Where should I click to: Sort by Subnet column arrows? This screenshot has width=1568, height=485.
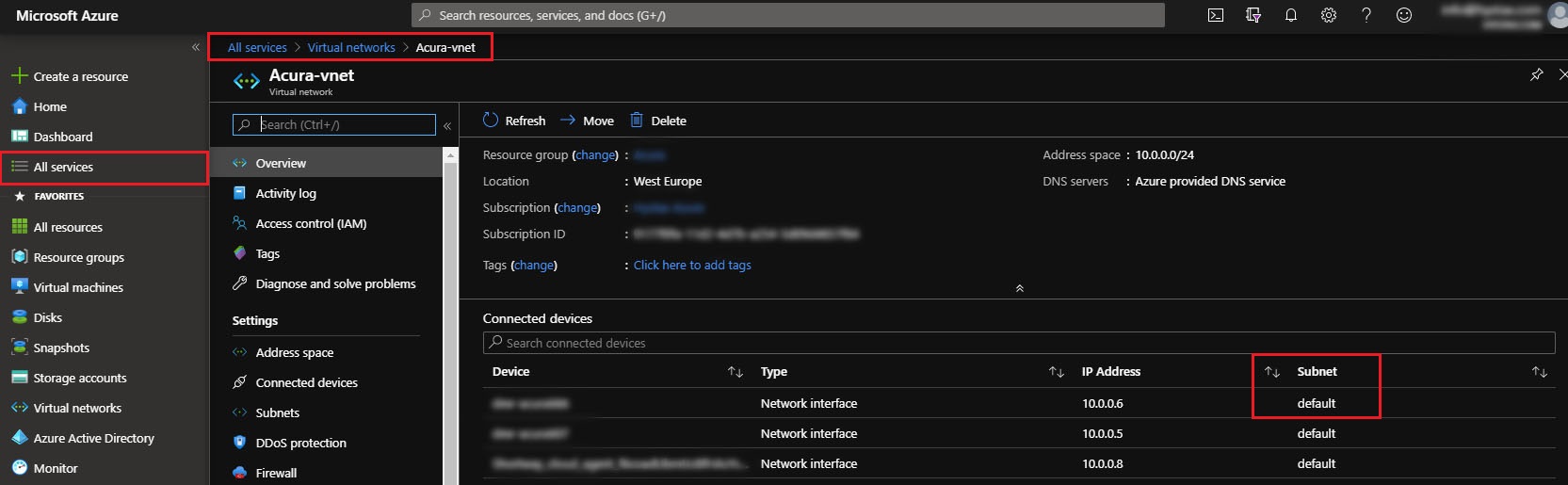(1540, 372)
